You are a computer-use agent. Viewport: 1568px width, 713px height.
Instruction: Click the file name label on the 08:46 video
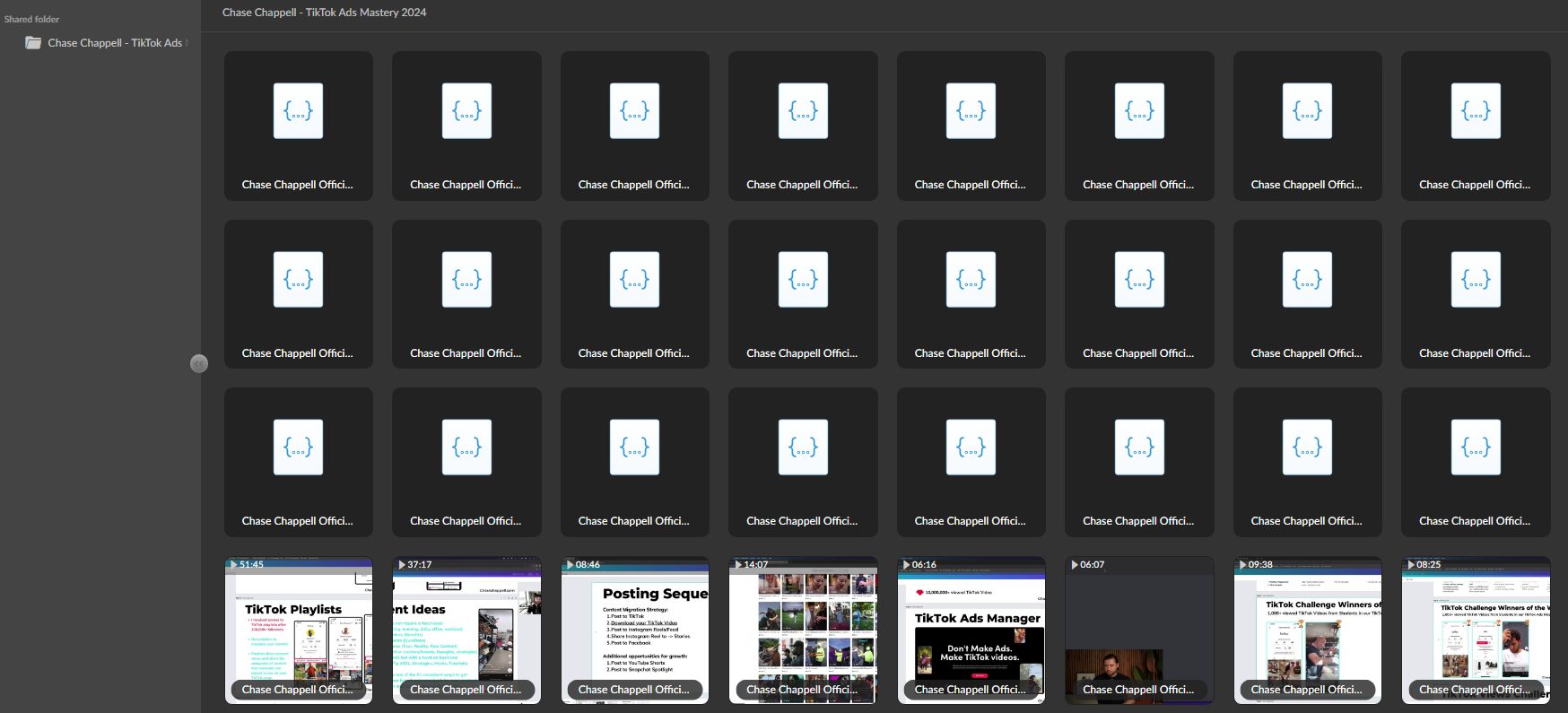634,690
